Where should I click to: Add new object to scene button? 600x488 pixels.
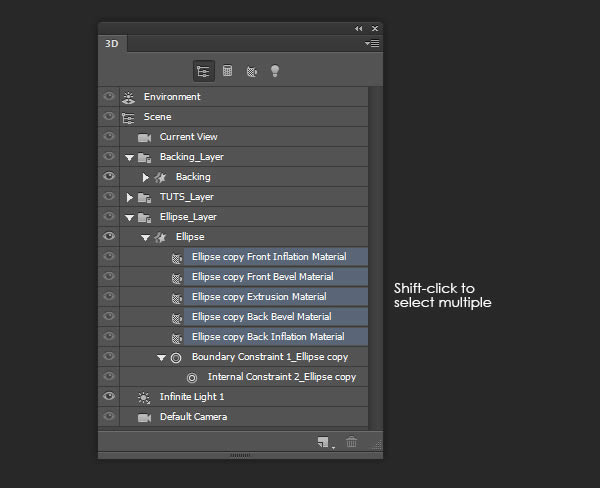point(324,442)
